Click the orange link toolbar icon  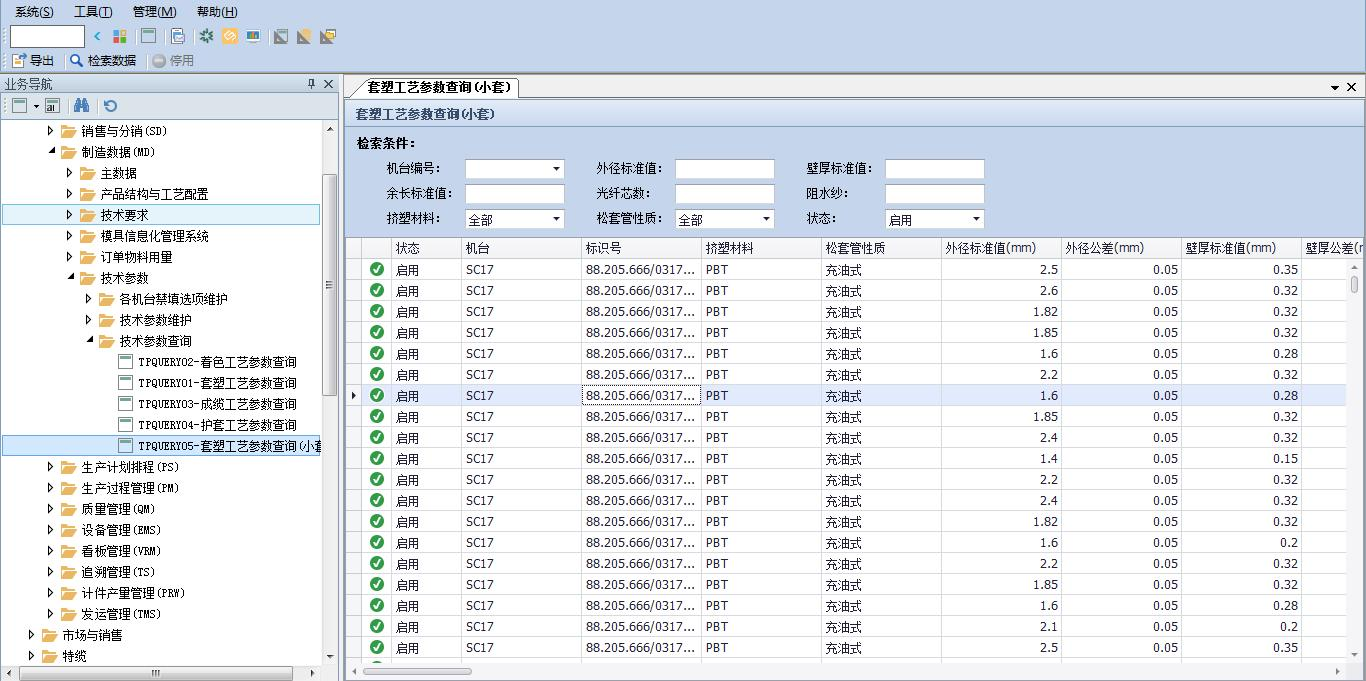click(x=230, y=37)
